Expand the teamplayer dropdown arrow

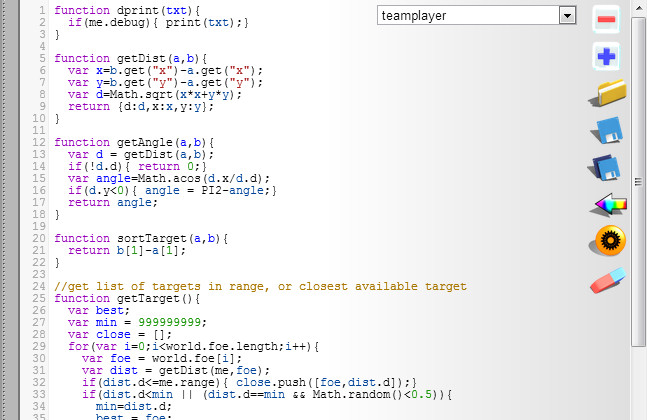pyautogui.click(x=568, y=16)
